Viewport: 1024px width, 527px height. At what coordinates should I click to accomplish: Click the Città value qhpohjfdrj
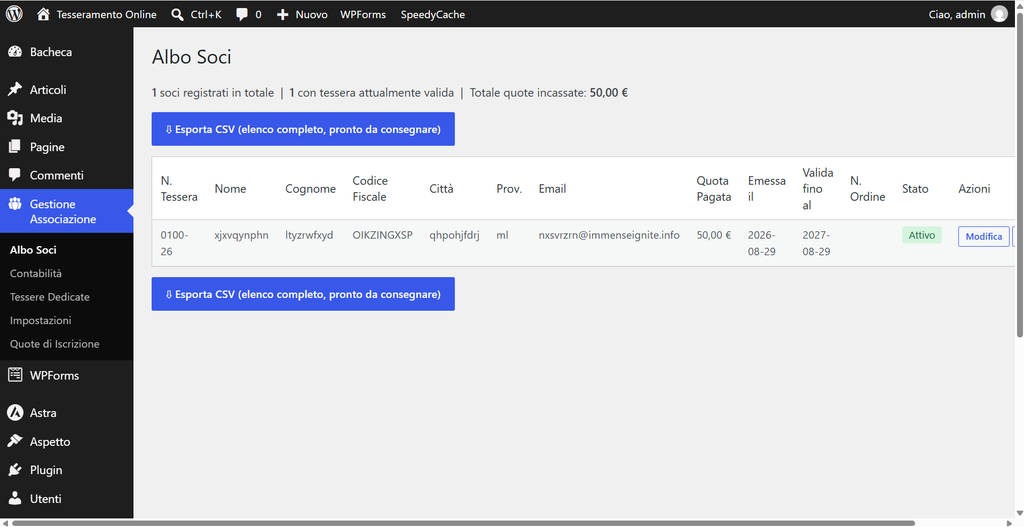point(454,235)
